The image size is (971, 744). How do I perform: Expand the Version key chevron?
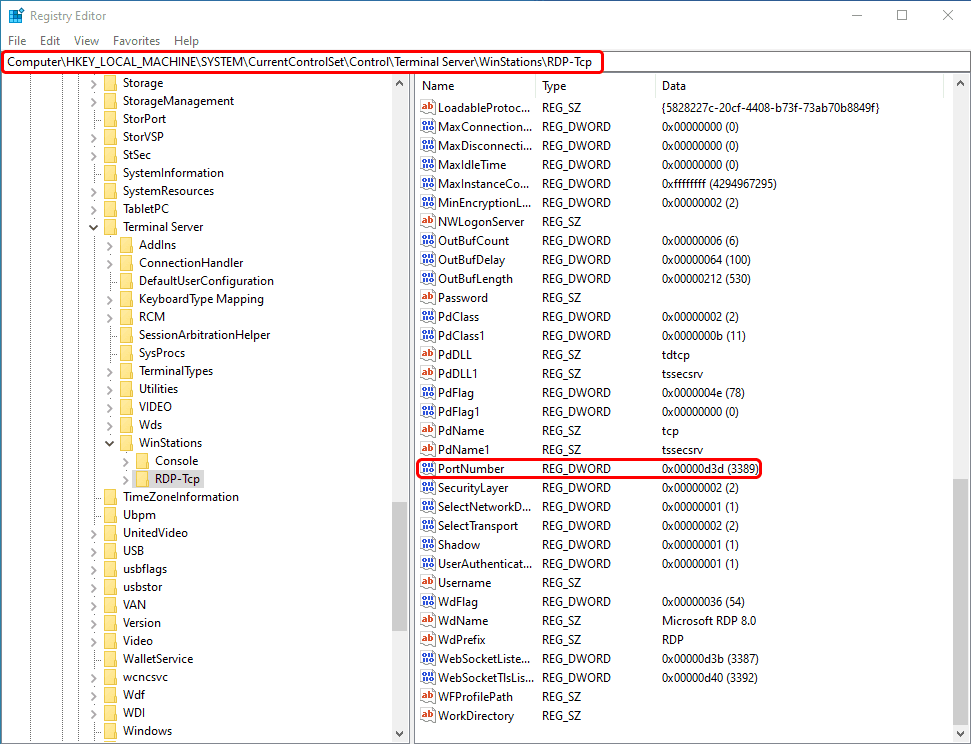click(x=92, y=622)
